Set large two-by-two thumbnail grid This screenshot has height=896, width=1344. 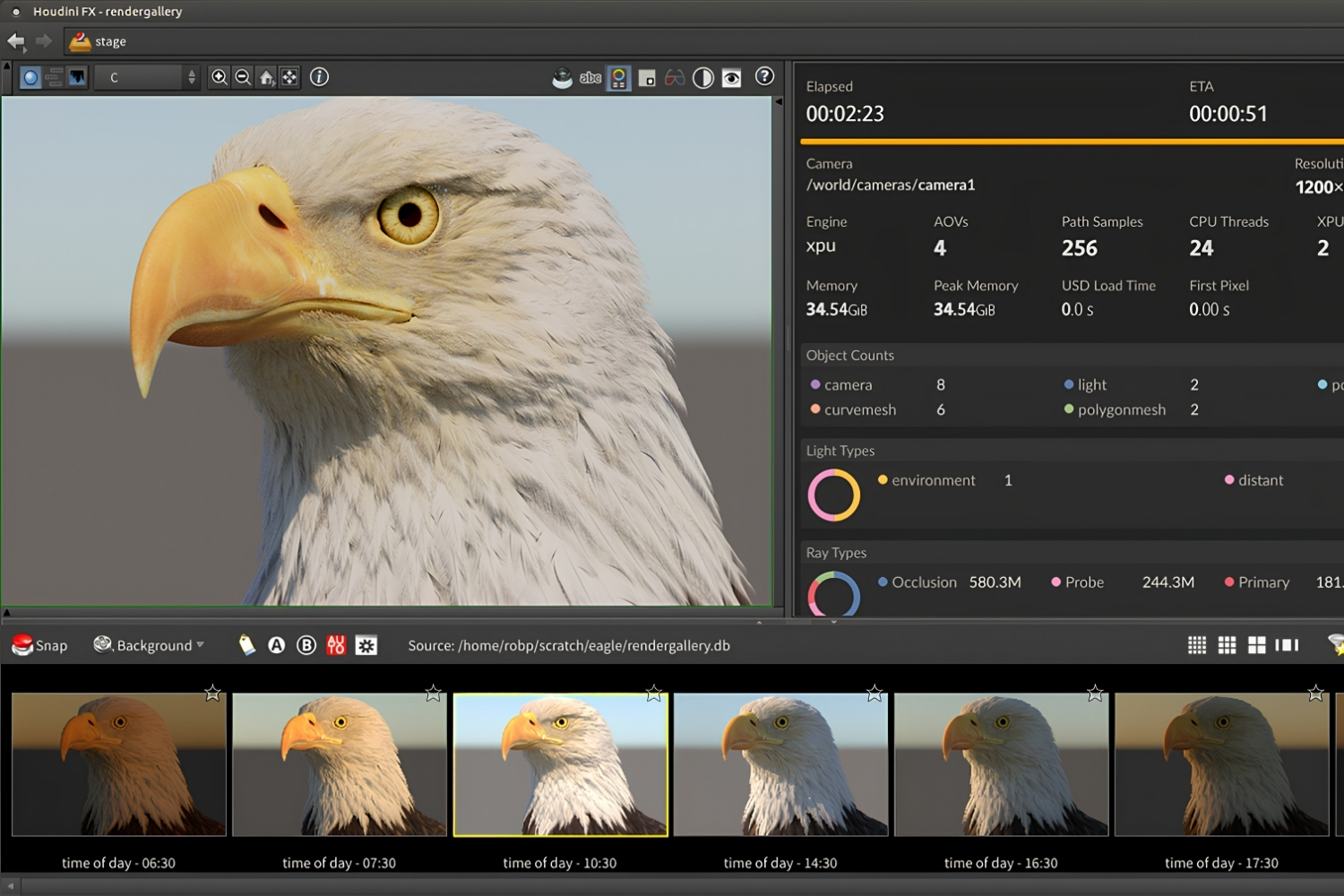point(1257,645)
